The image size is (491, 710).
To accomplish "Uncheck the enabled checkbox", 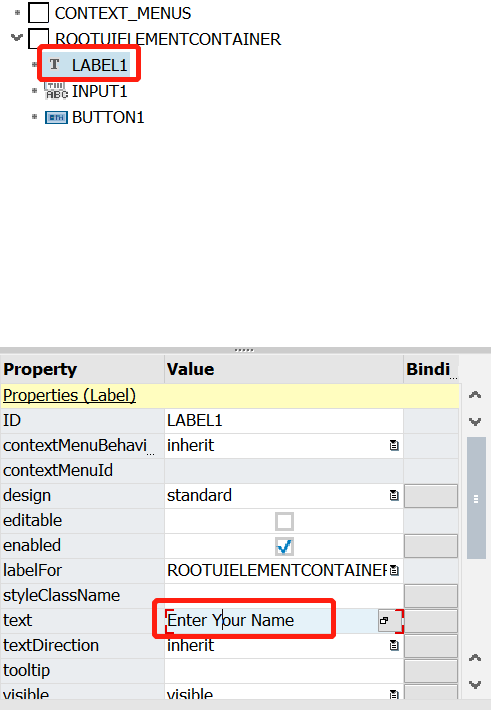I will [x=284, y=546].
